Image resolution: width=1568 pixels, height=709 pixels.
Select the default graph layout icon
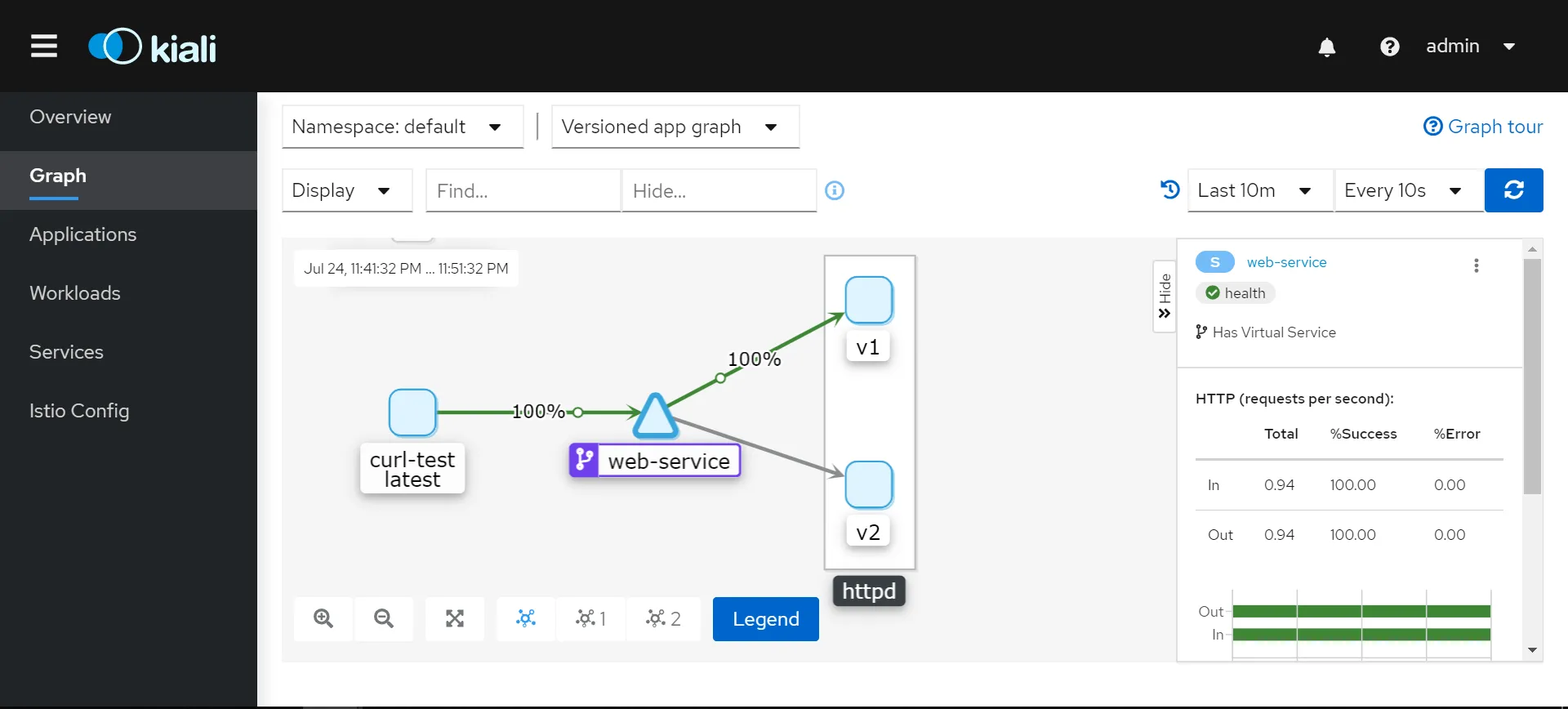point(526,618)
